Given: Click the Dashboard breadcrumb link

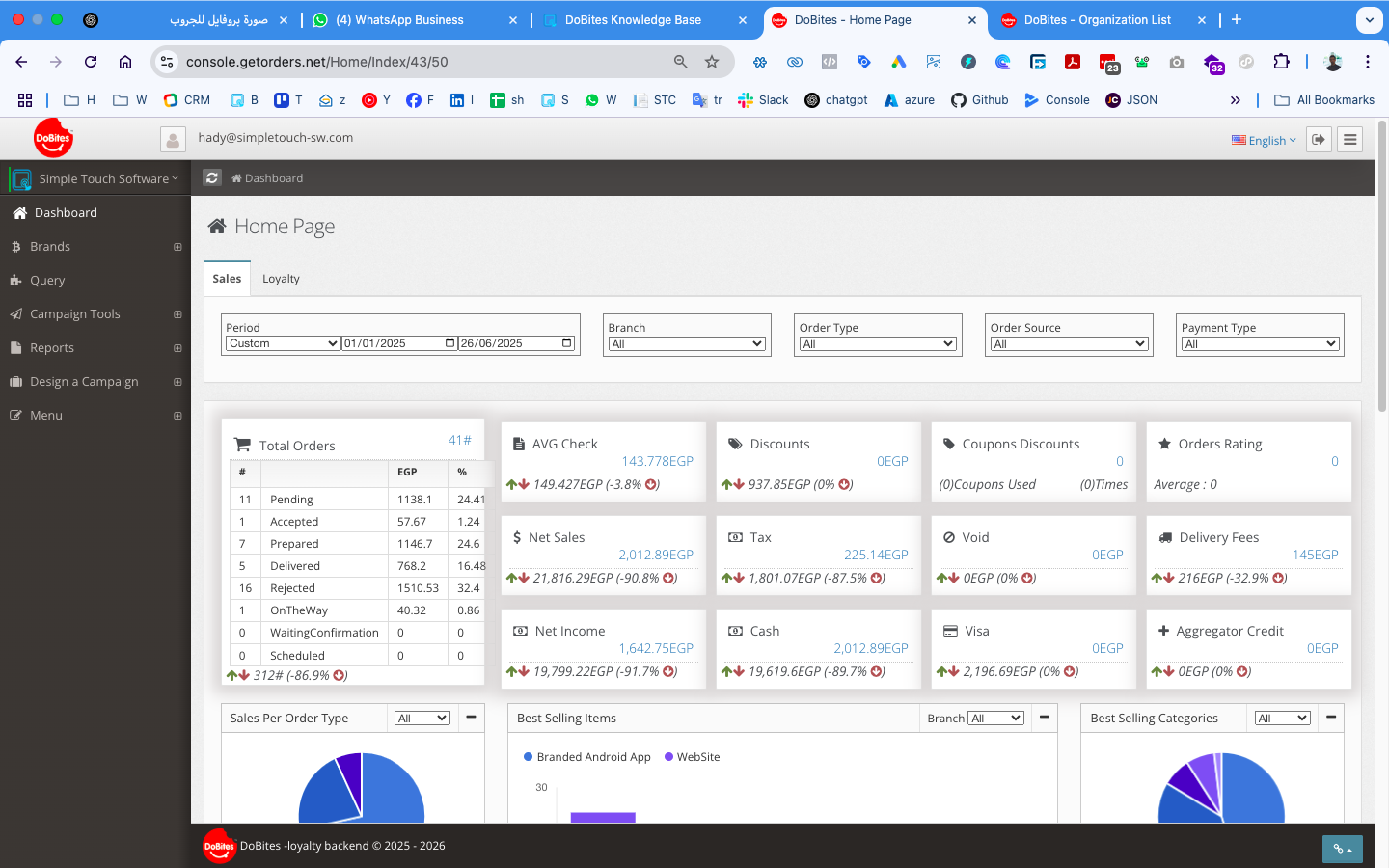Looking at the screenshot, I should point(267,178).
